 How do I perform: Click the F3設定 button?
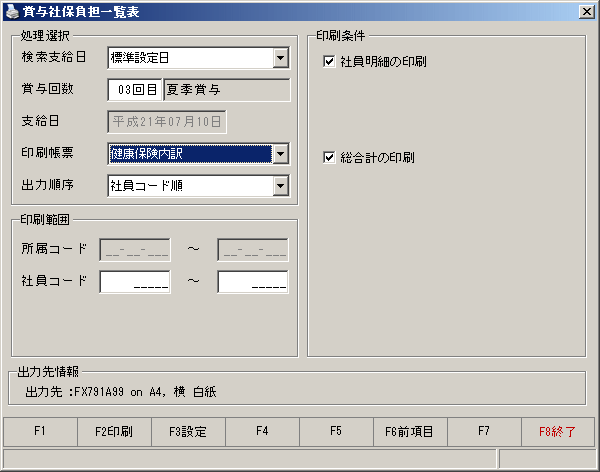(x=188, y=432)
